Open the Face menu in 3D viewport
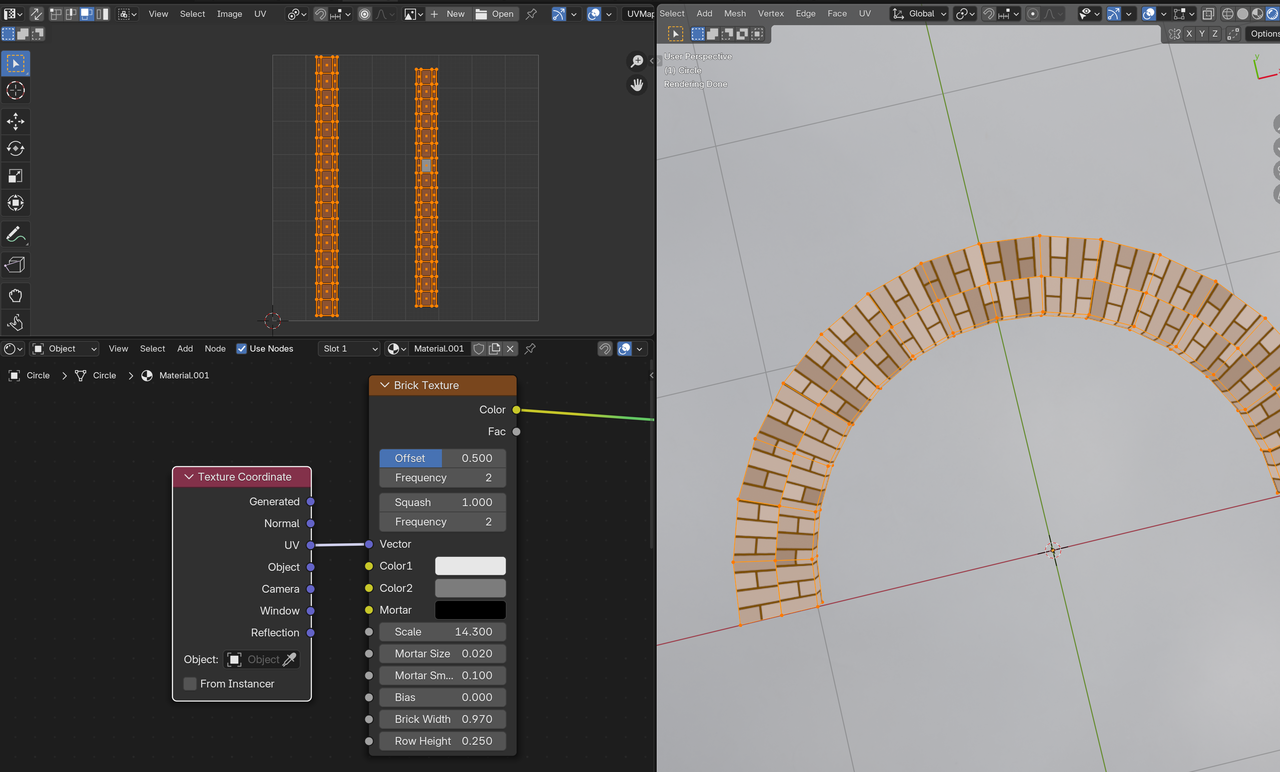 tap(837, 14)
